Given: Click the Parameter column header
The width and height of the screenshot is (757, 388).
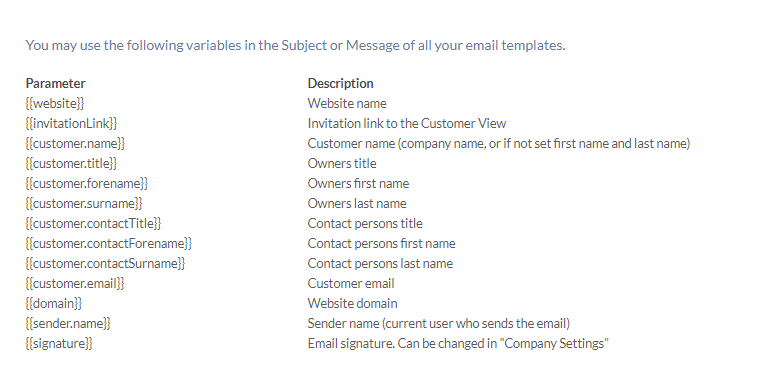Looking at the screenshot, I should pyautogui.click(x=56, y=83).
